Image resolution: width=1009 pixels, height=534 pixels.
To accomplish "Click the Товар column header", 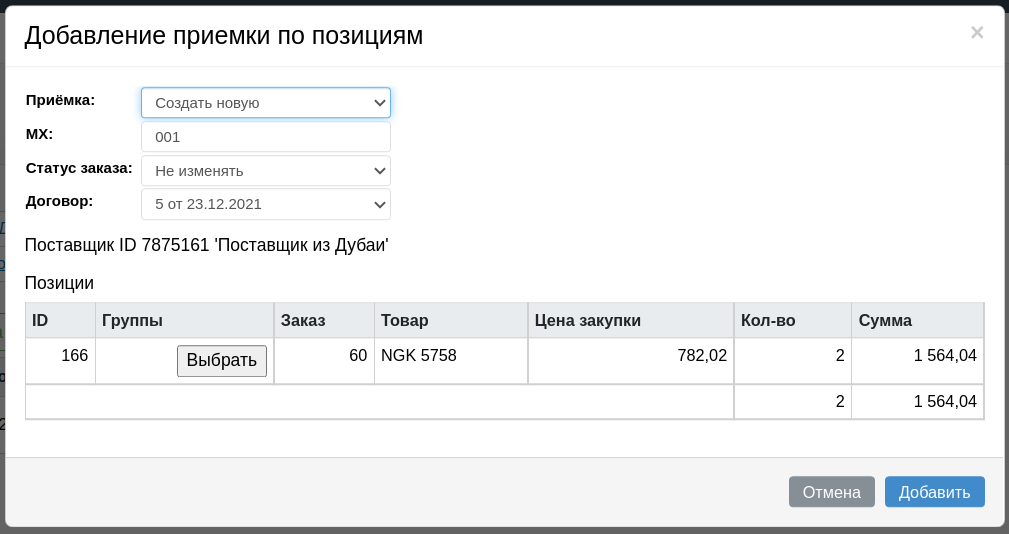I will 451,320.
